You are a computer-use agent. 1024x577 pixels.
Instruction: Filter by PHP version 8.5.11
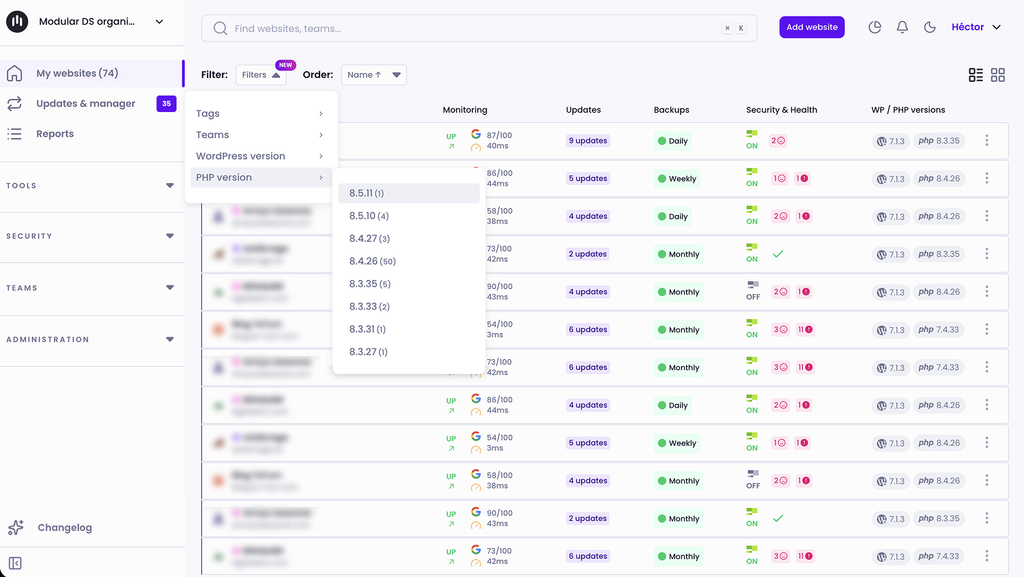[409, 193]
